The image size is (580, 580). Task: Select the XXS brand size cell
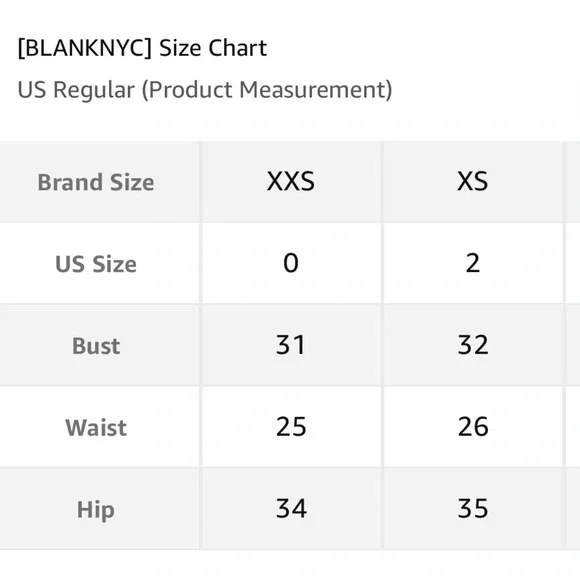291,182
